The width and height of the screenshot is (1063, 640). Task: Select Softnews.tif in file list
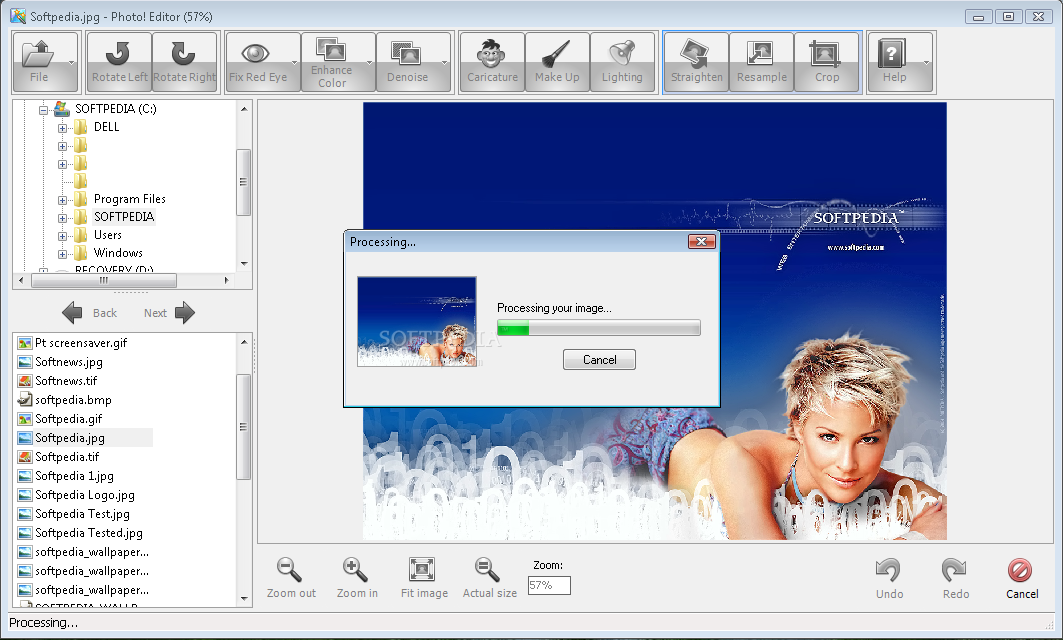coord(66,380)
